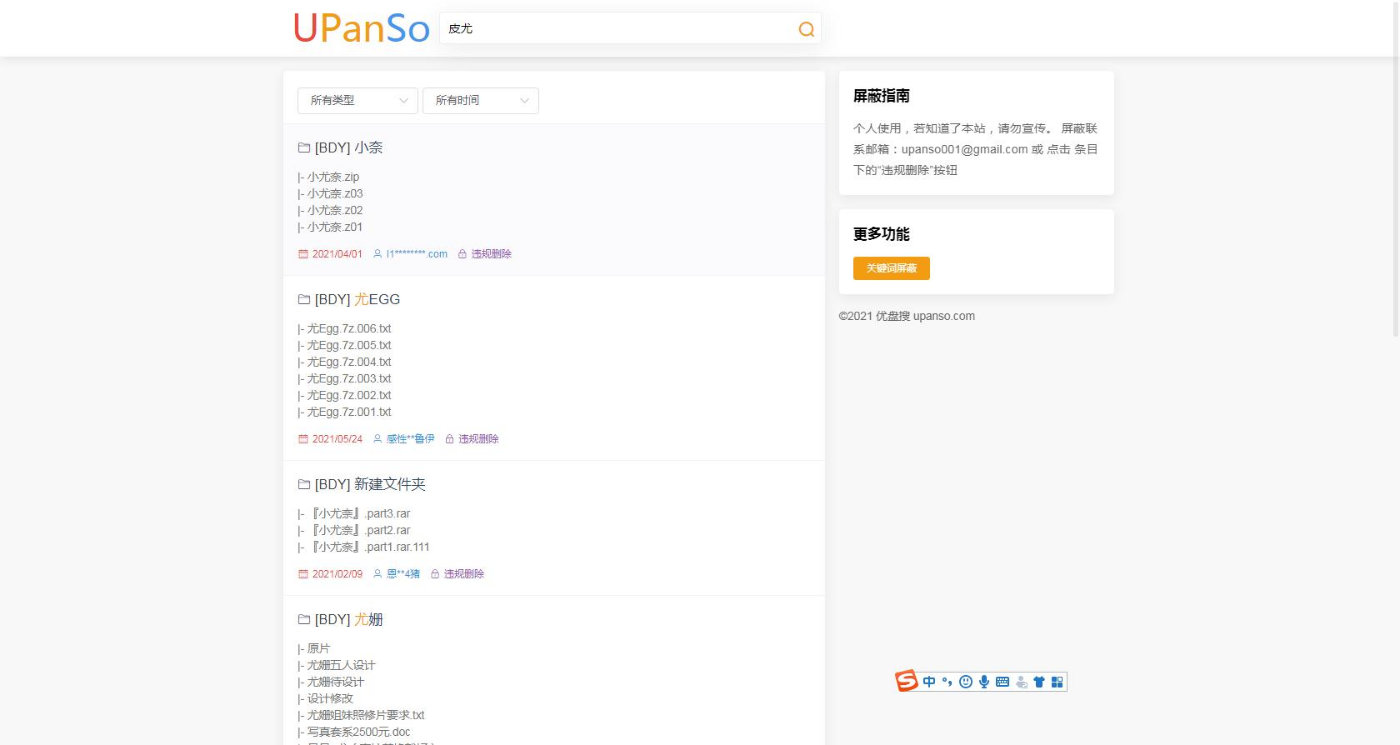This screenshot has width=1400, height=745.
Task: Click the 关键词屏蔽 orange button
Action: [891, 268]
